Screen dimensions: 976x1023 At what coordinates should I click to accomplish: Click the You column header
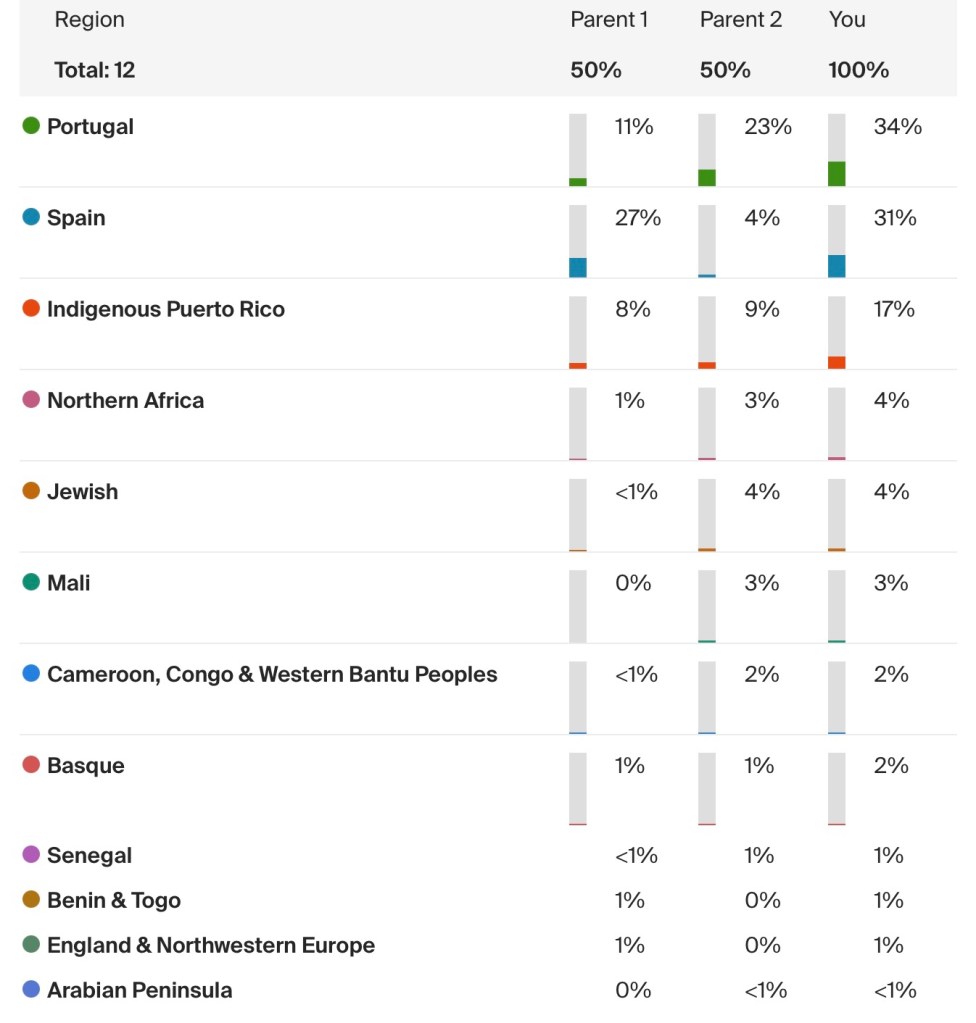[847, 20]
